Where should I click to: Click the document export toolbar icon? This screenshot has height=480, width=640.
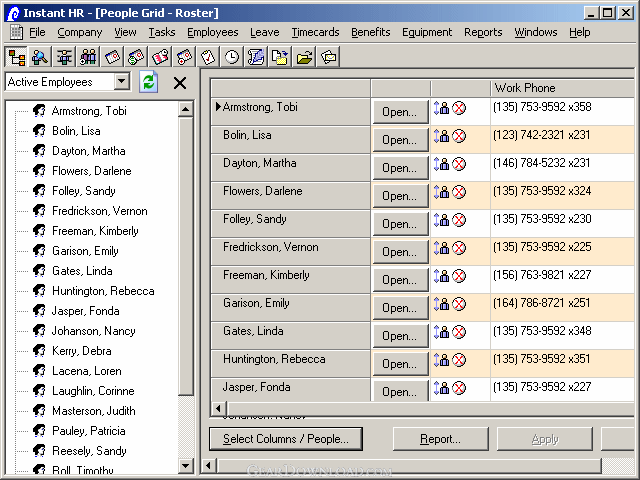(x=280, y=57)
